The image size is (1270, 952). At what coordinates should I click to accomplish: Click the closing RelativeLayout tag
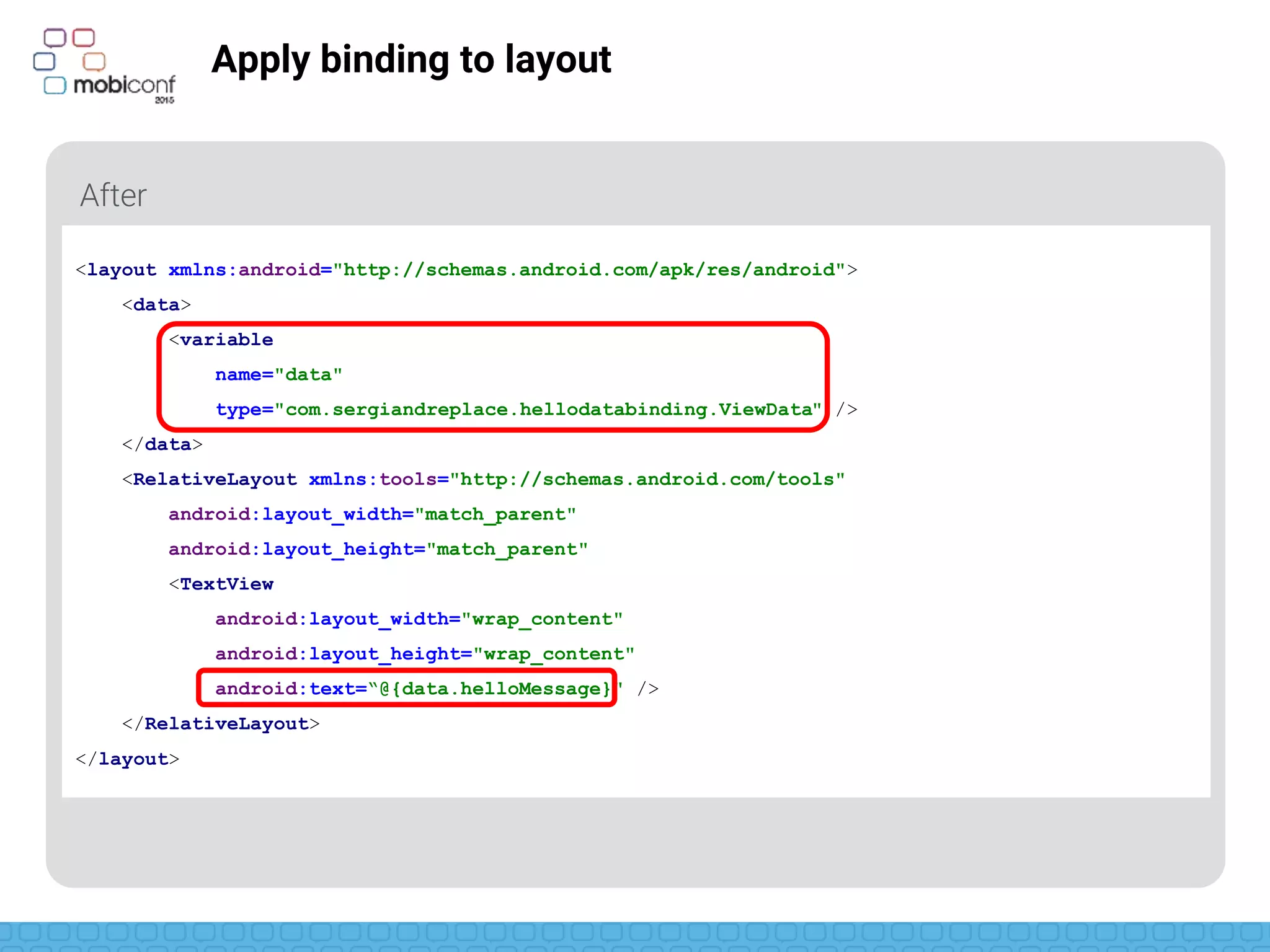click(x=221, y=724)
